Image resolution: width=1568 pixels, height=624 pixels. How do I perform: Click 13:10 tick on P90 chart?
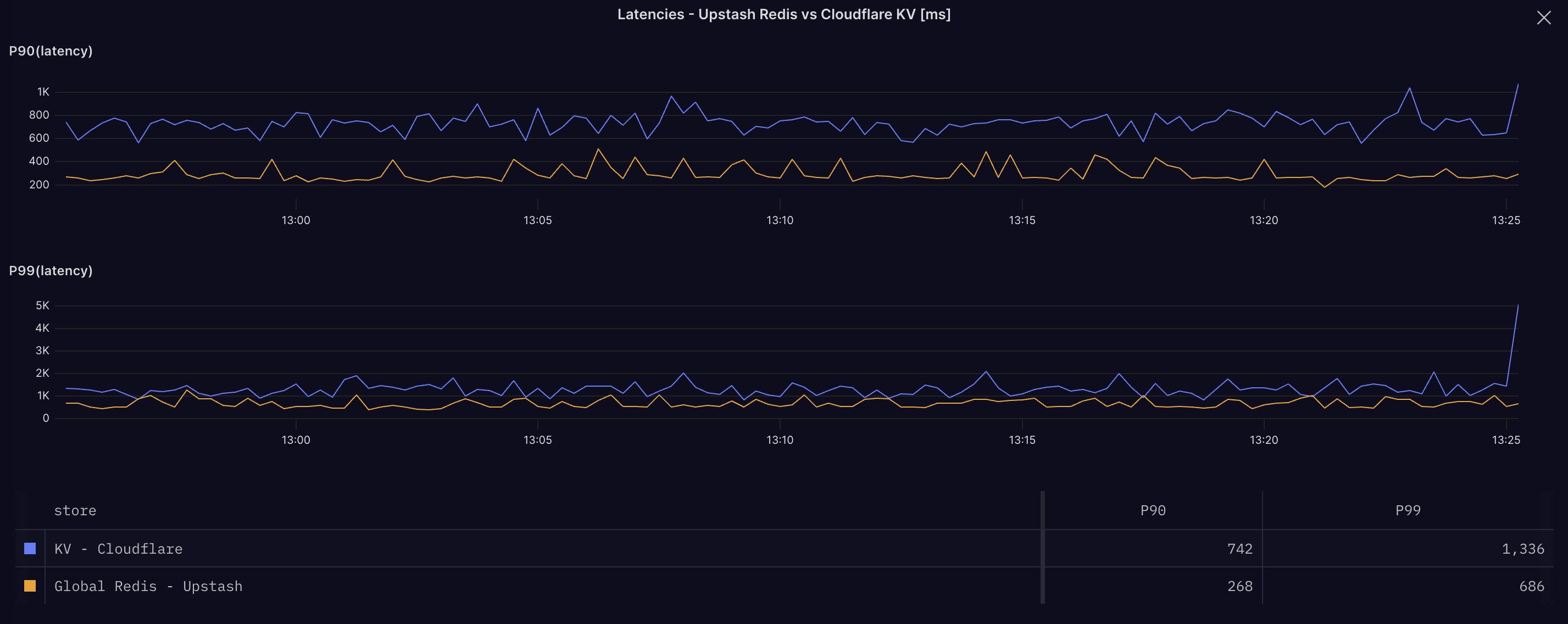coord(780,220)
